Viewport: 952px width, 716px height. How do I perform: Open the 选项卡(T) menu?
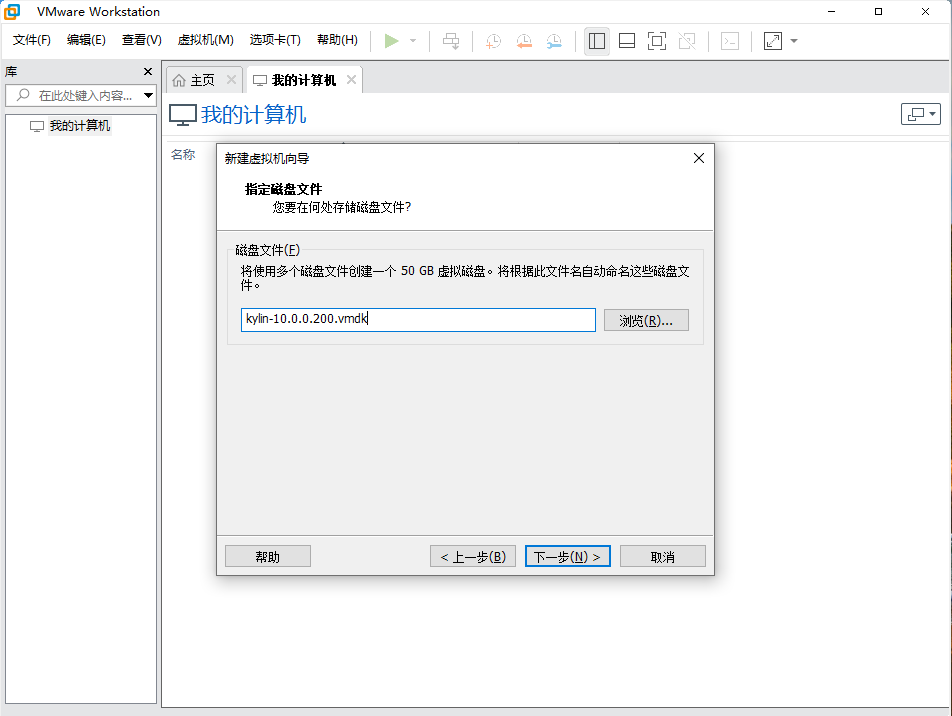tap(275, 40)
